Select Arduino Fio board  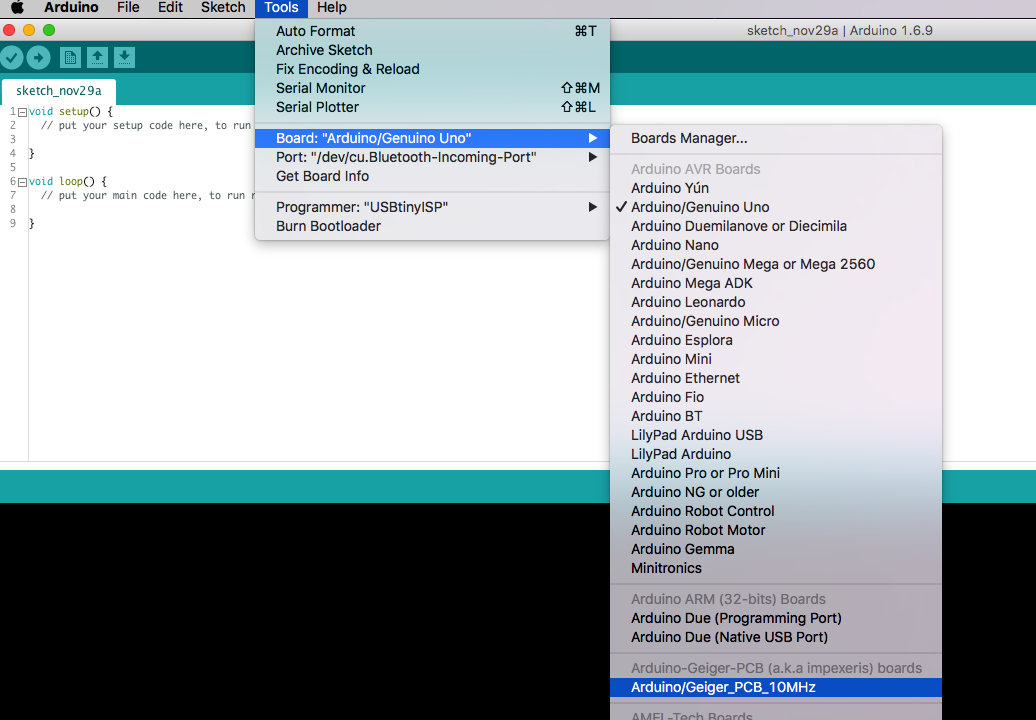[x=776, y=397]
